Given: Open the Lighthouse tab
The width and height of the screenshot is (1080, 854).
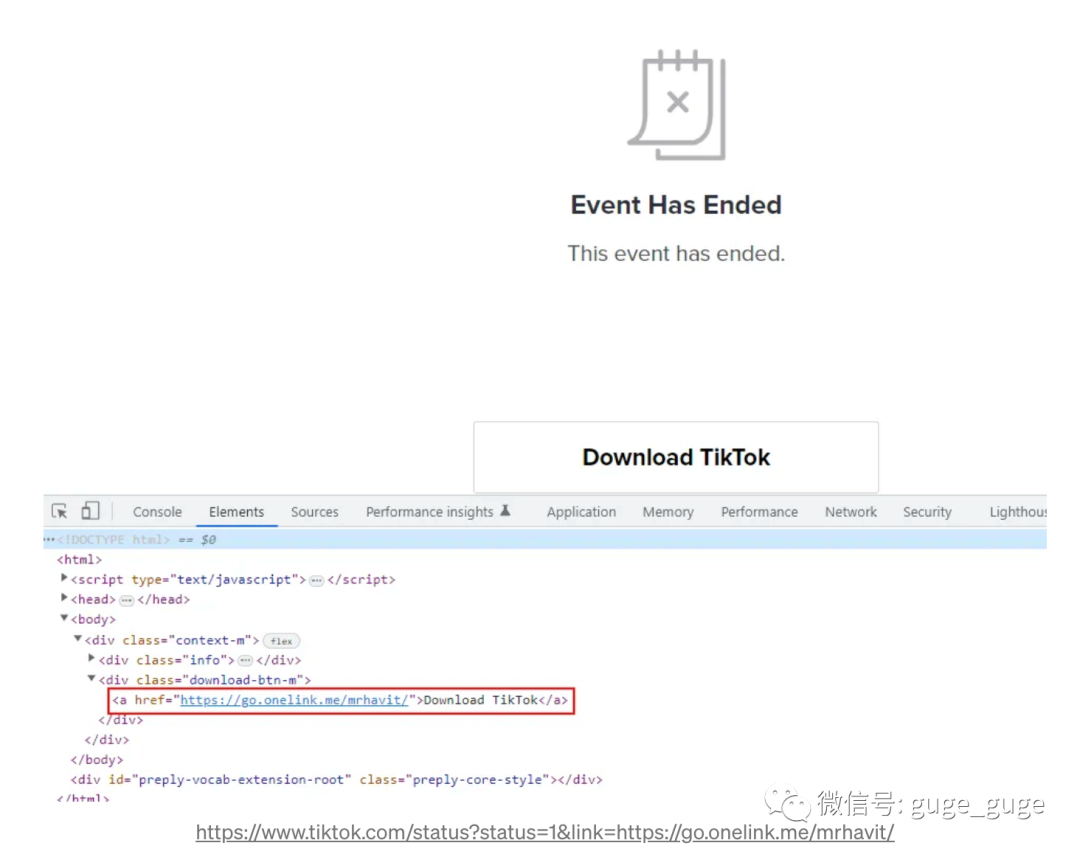Looking at the screenshot, I should (x=1018, y=512).
